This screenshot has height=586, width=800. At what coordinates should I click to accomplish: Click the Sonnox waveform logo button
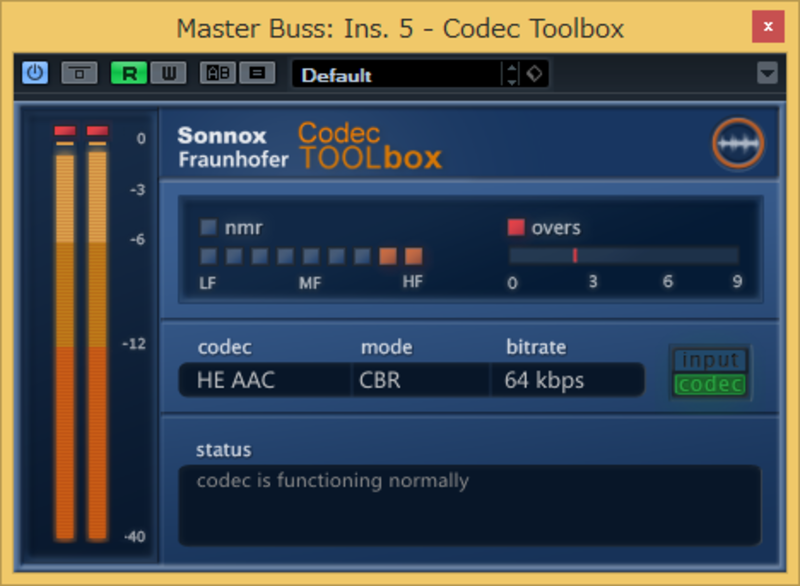738,143
